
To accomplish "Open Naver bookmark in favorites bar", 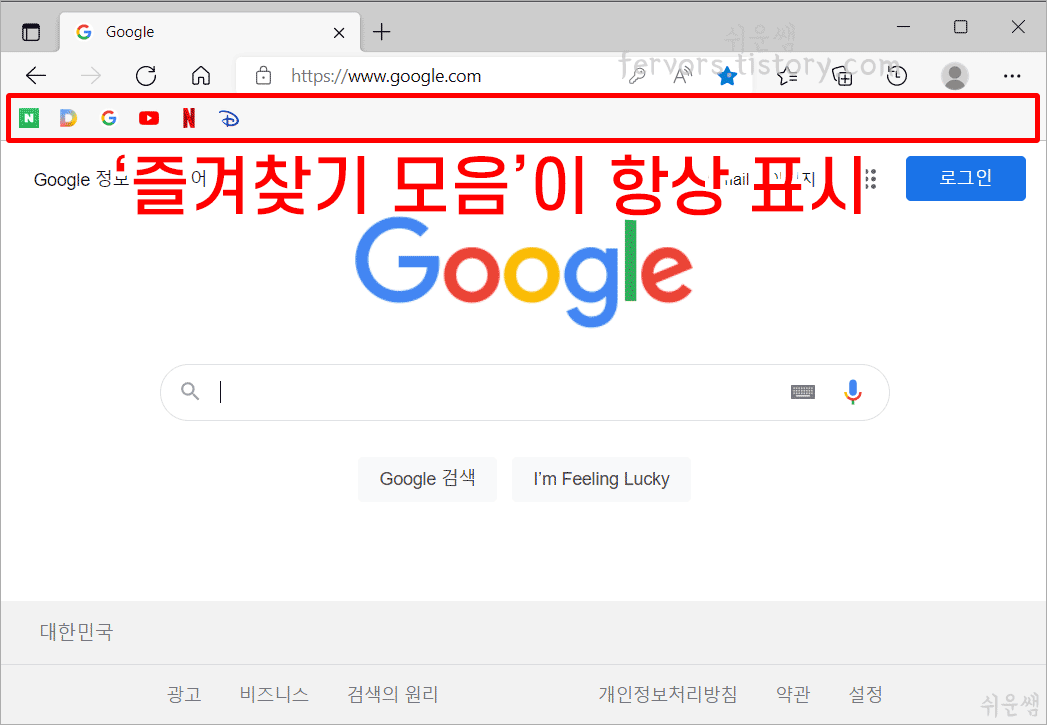I will [x=29, y=118].
